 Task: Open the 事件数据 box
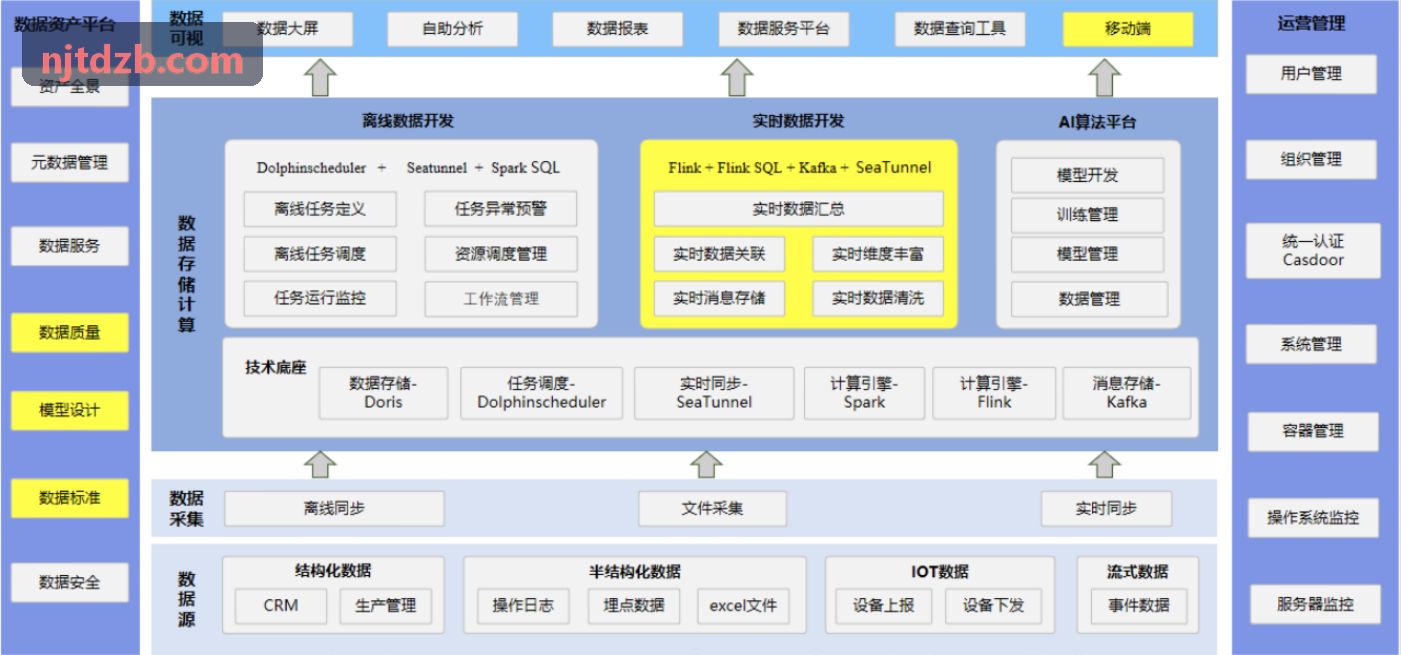point(1139,605)
